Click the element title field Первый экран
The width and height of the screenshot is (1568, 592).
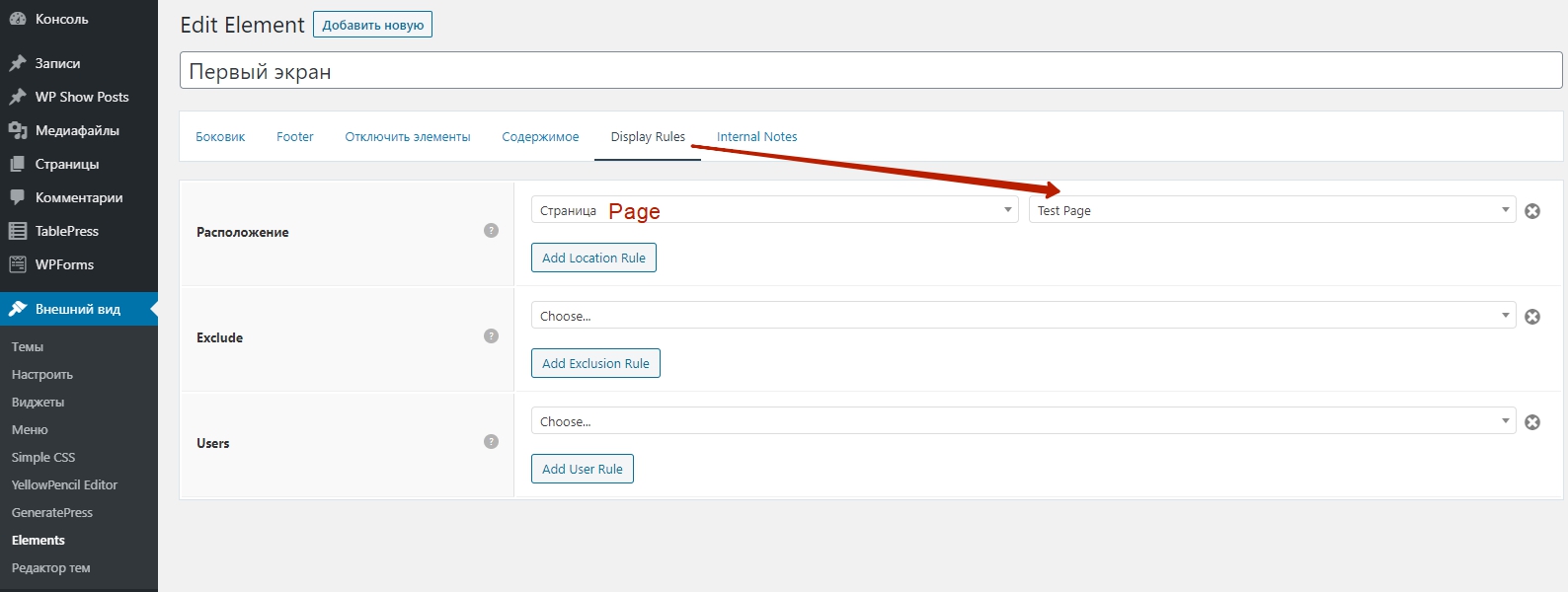[870, 71]
